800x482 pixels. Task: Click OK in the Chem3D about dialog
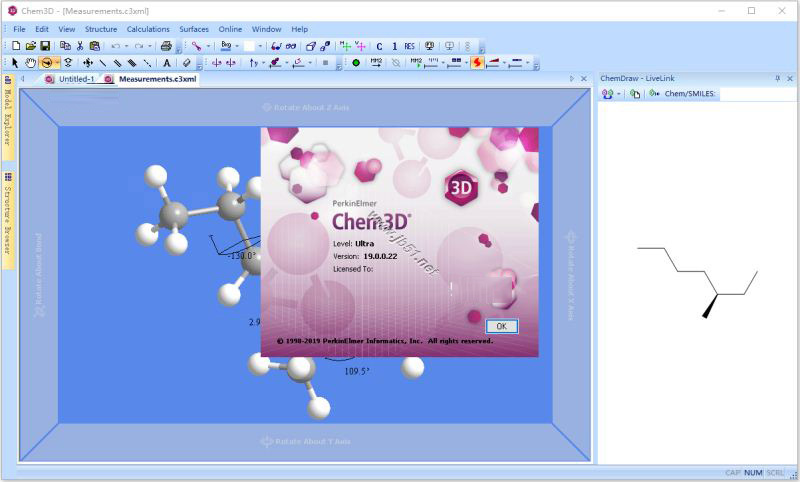pyautogui.click(x=502, y=326)
